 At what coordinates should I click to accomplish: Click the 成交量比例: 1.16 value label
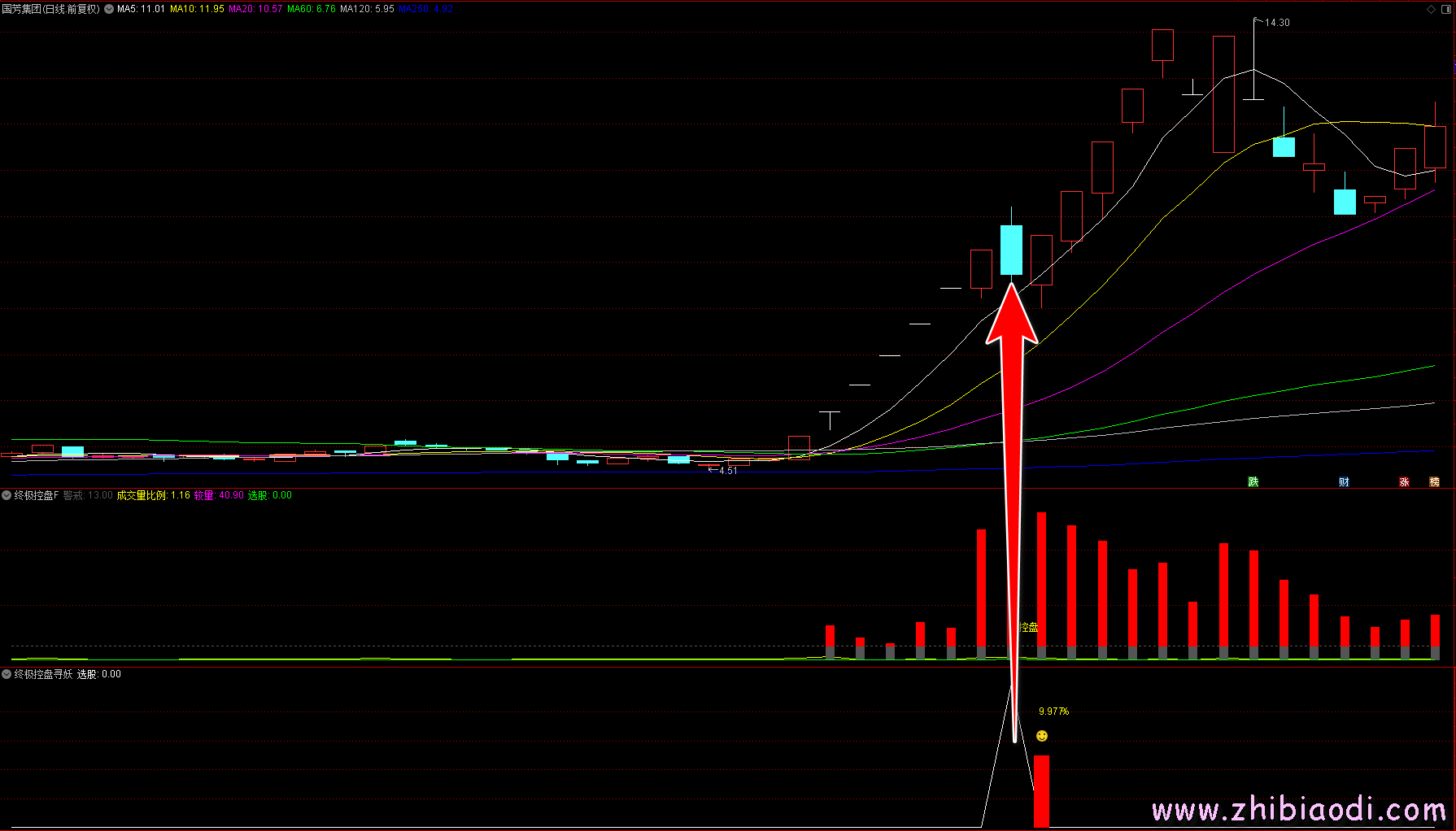click(x=154, y=495)
